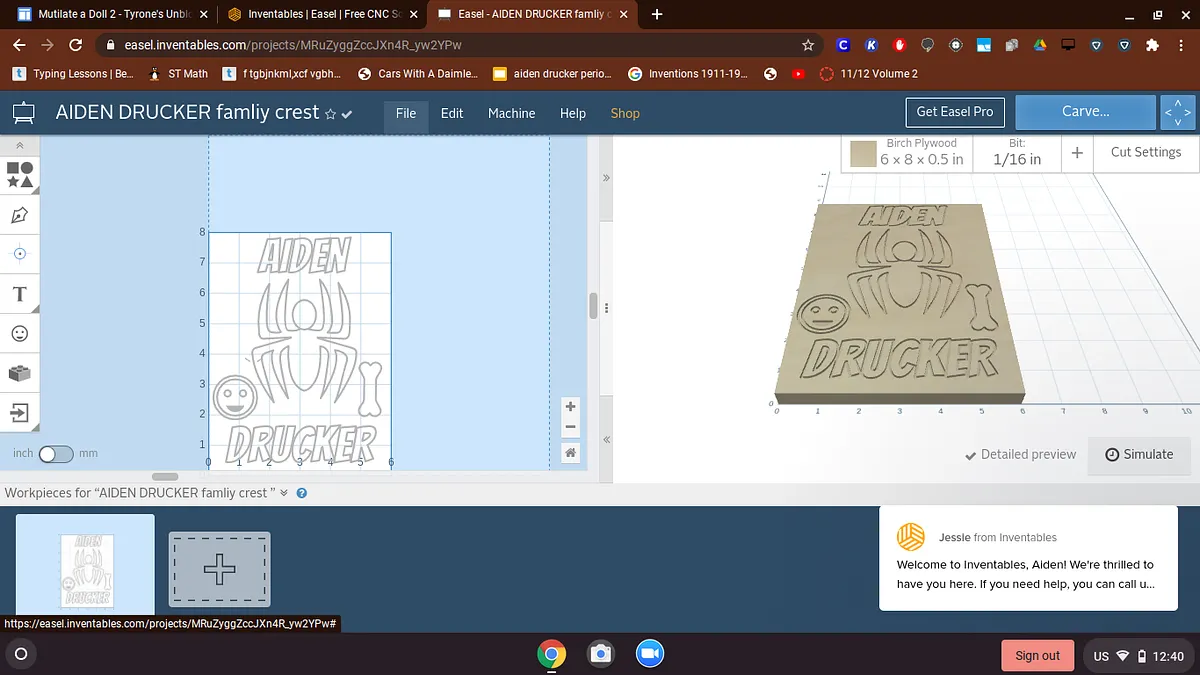Open the Bit 1/16 in selector
This screenshot has height=675, width=1200.
[x=1017, y=153]
